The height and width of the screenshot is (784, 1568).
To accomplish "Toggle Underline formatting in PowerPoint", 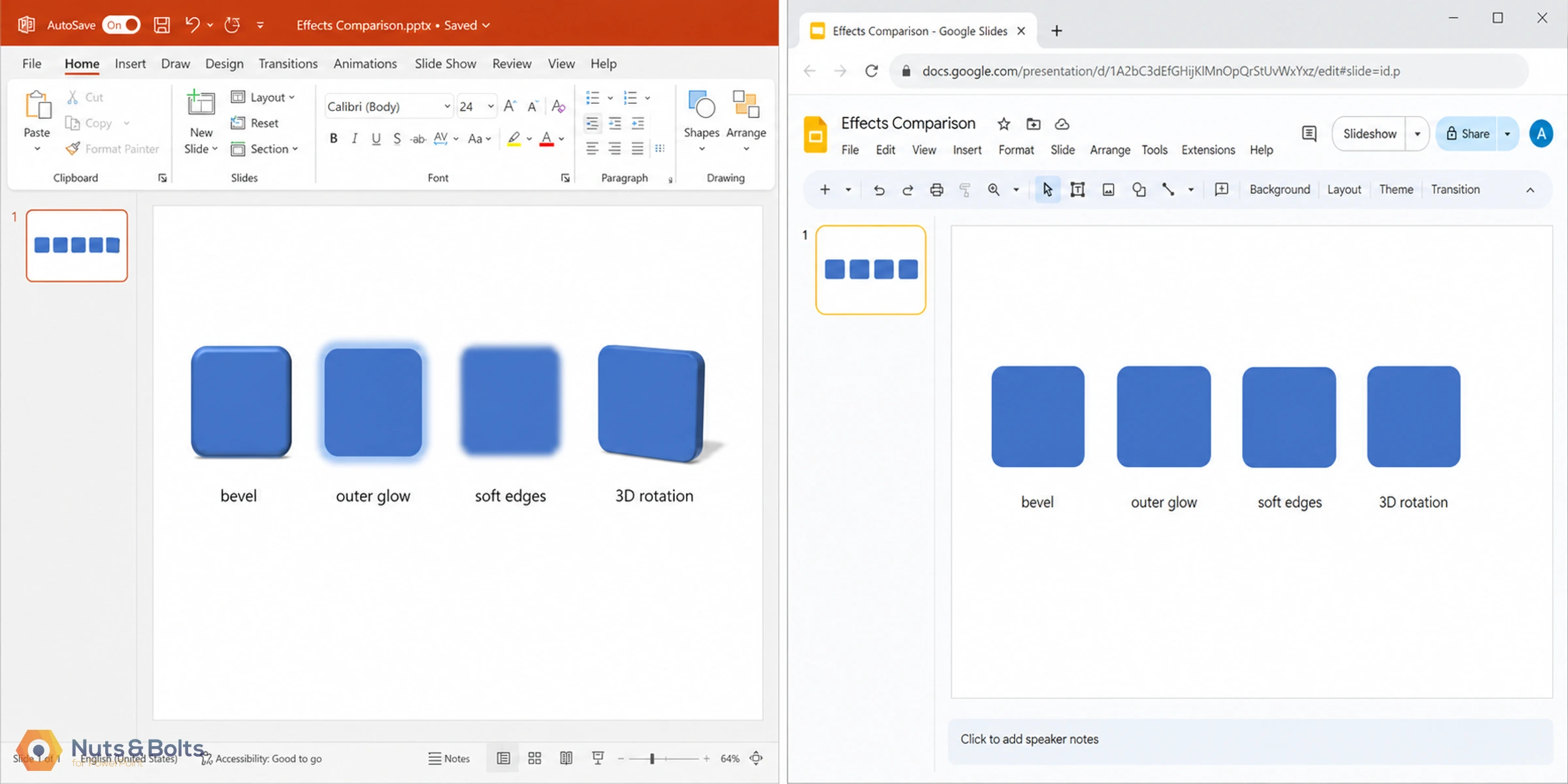I will click(x=376, y=139).
